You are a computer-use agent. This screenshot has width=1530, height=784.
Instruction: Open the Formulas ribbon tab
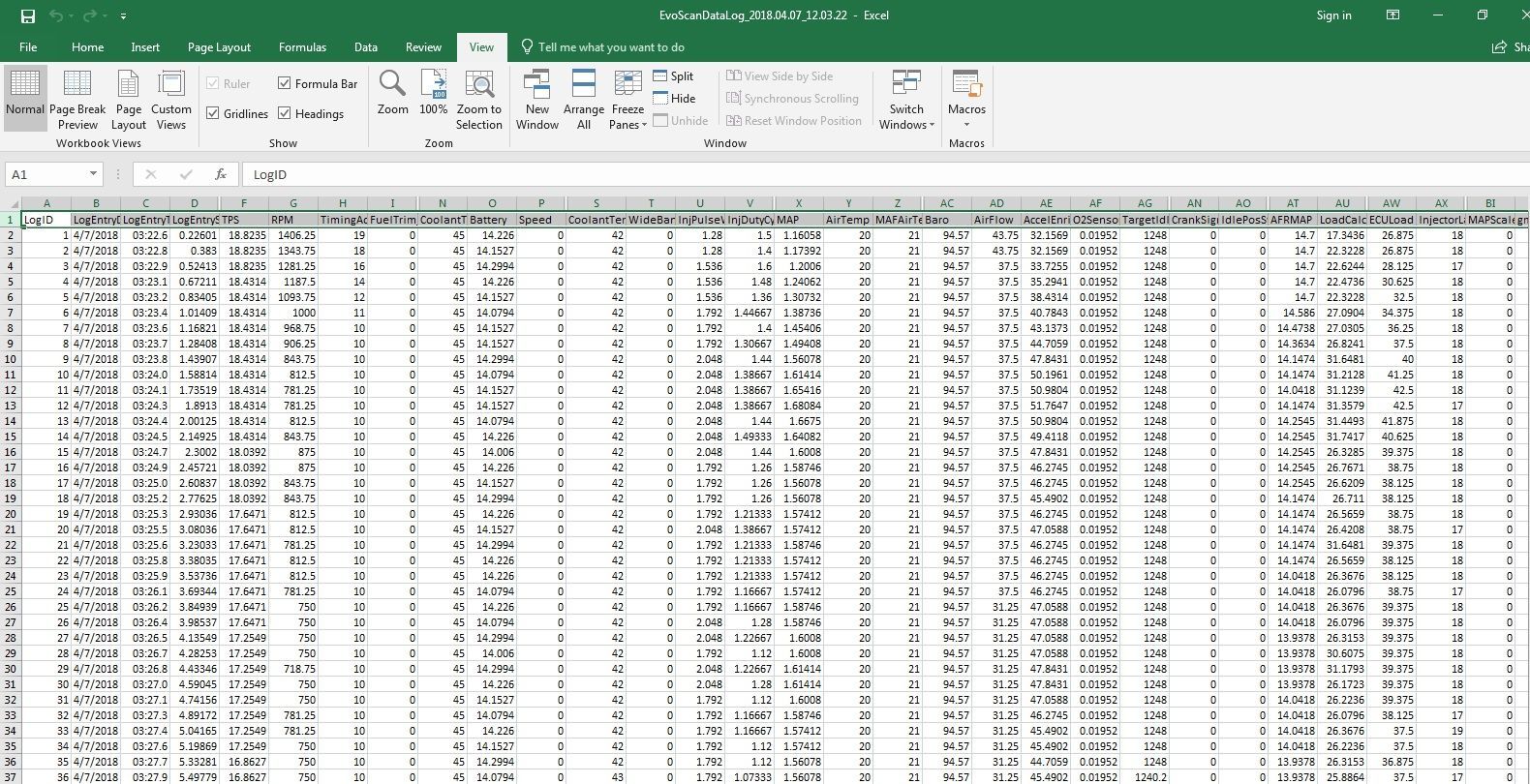[x=302, y=46]
